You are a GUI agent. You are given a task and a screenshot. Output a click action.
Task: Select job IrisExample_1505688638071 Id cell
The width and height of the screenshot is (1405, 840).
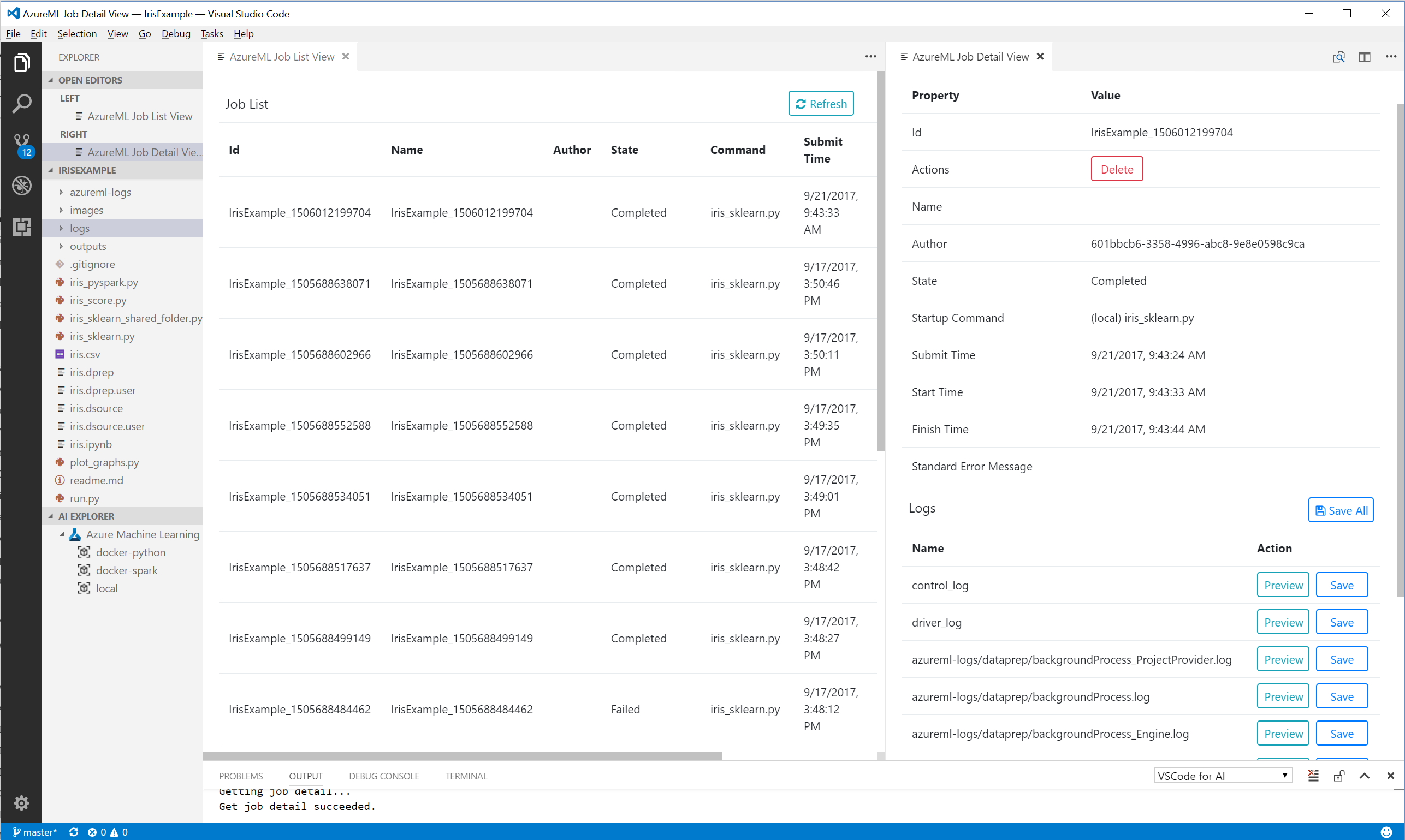(x=300, y=284)
